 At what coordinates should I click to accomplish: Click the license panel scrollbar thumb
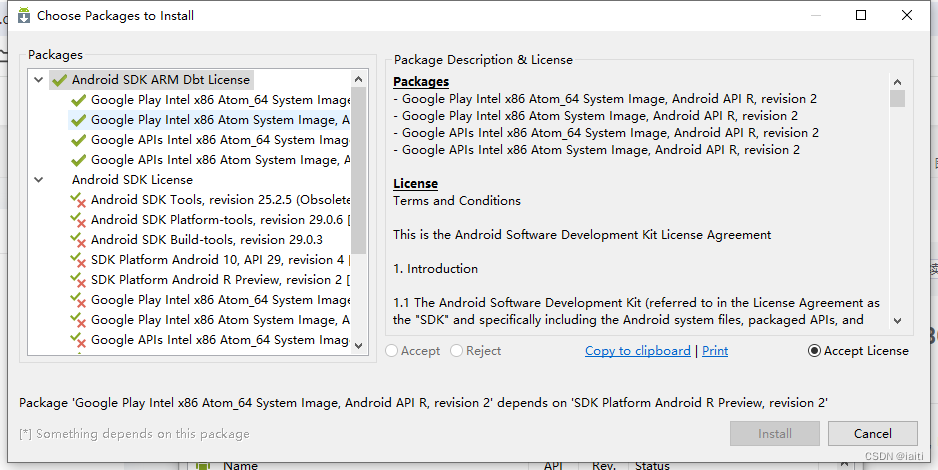click(x=897, y=99)
